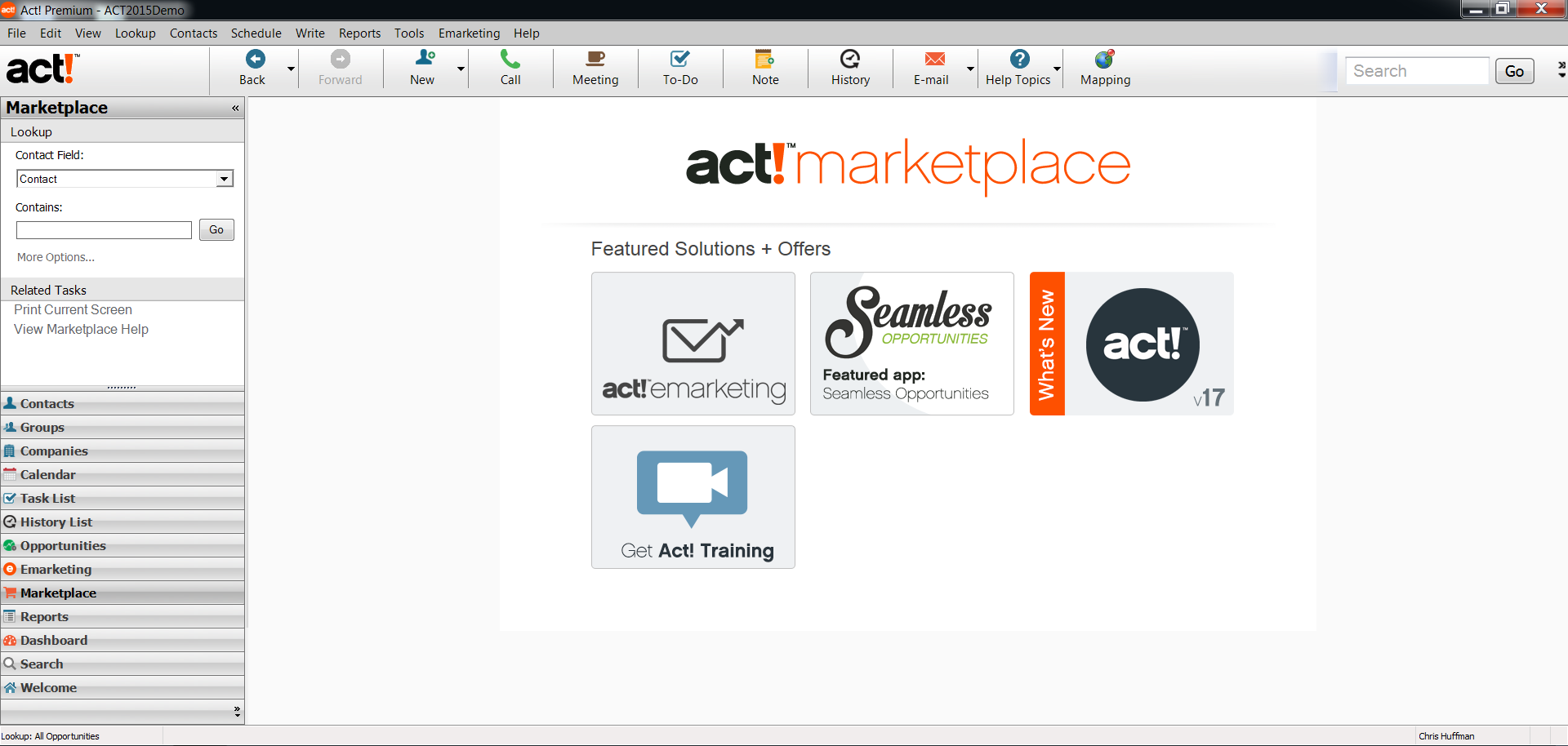Click the Lookup section header
The image size is (1568, 746).
pyautogui.click(x=122, y=131)
